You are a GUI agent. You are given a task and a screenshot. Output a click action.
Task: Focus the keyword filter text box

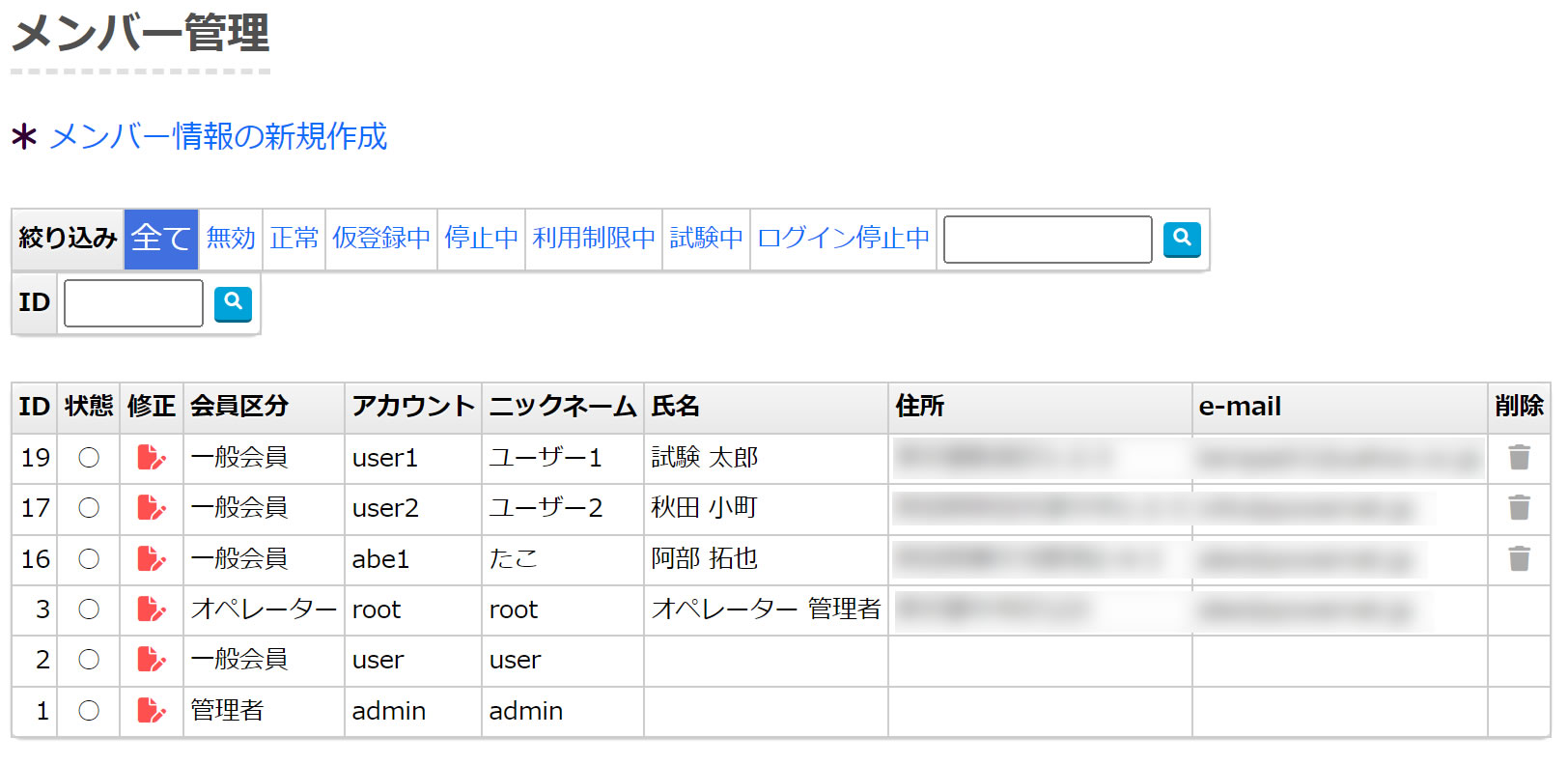tap(1048, 239)
